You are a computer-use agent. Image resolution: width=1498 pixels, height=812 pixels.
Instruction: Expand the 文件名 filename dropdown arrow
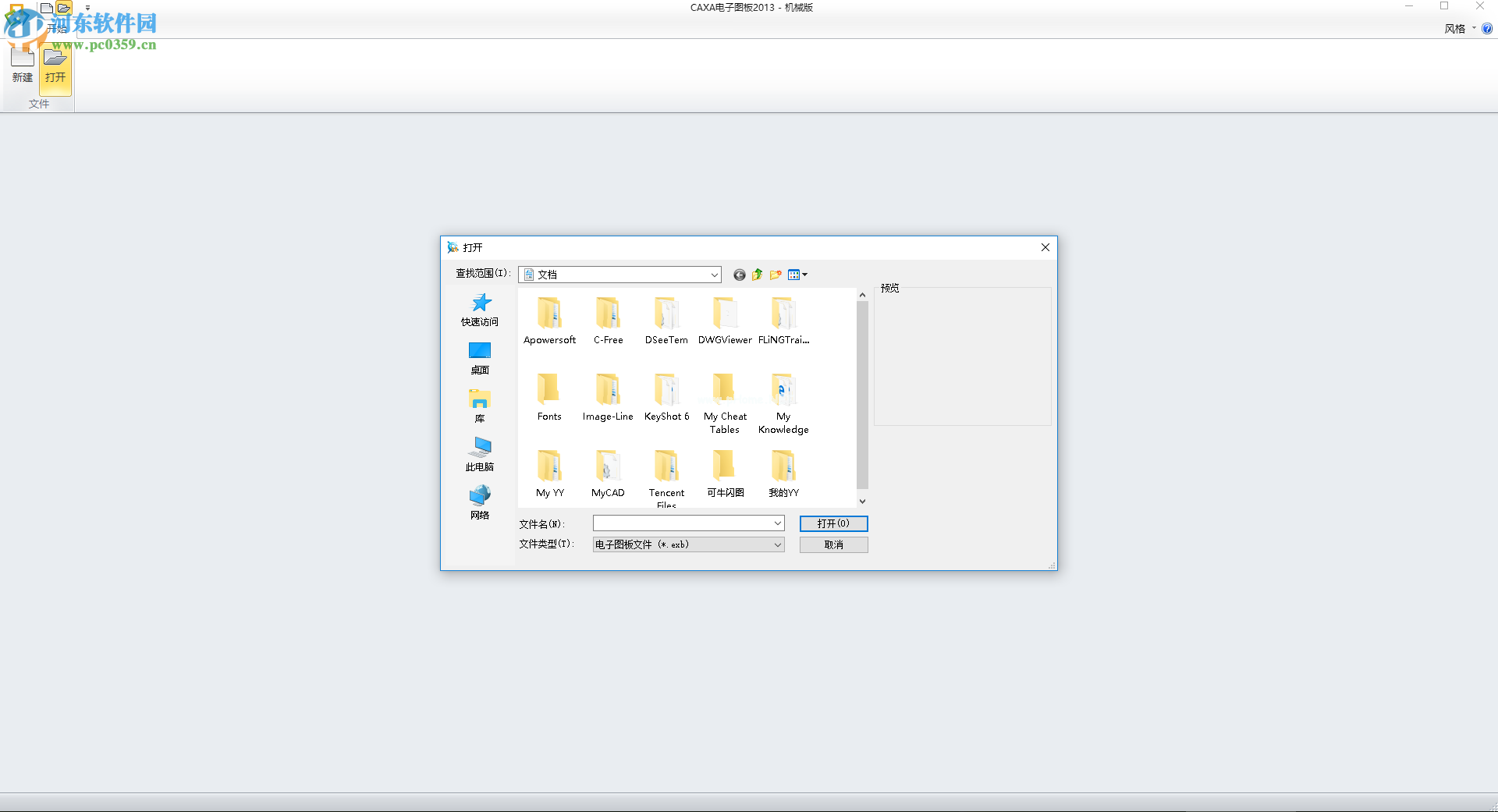778,523
